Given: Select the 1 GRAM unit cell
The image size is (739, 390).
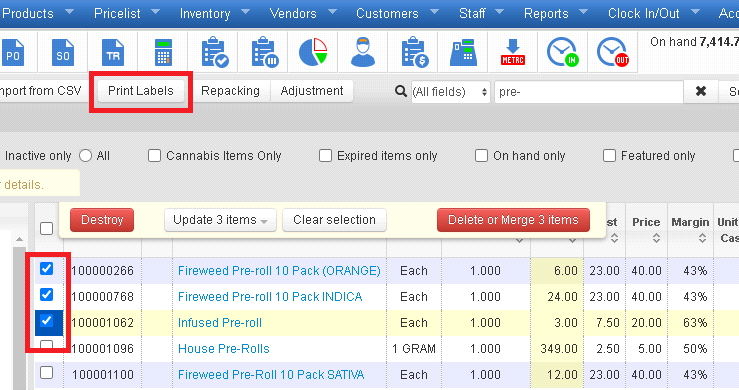Looking at the screenshot, I should pyautogui.click(x=414, y=349).
